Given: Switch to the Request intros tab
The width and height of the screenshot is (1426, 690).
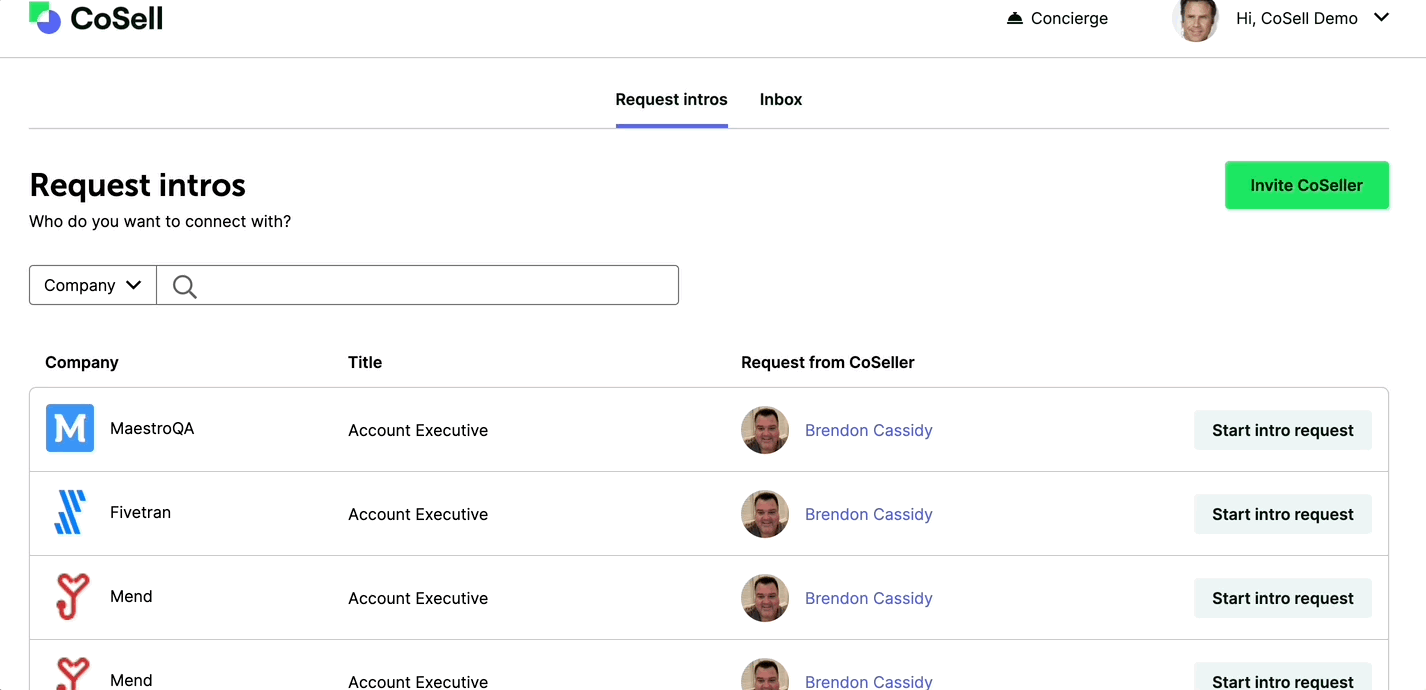Looking at the screenshot, I should tap(671, 100).
